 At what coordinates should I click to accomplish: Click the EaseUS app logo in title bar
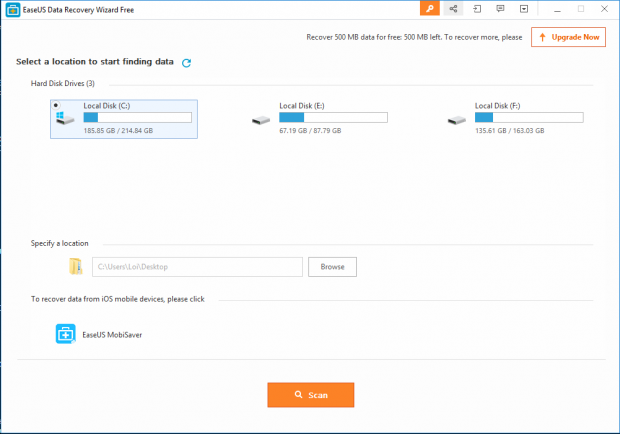click(x=13, y=10)
